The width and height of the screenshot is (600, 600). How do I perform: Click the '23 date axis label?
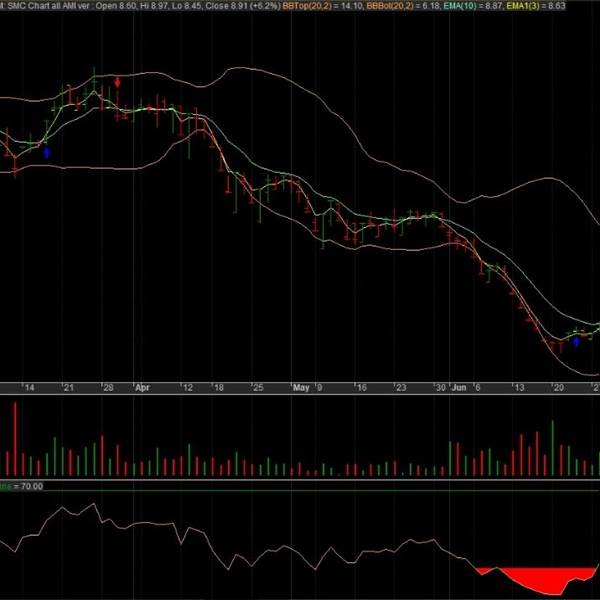(x=400, y=388)
